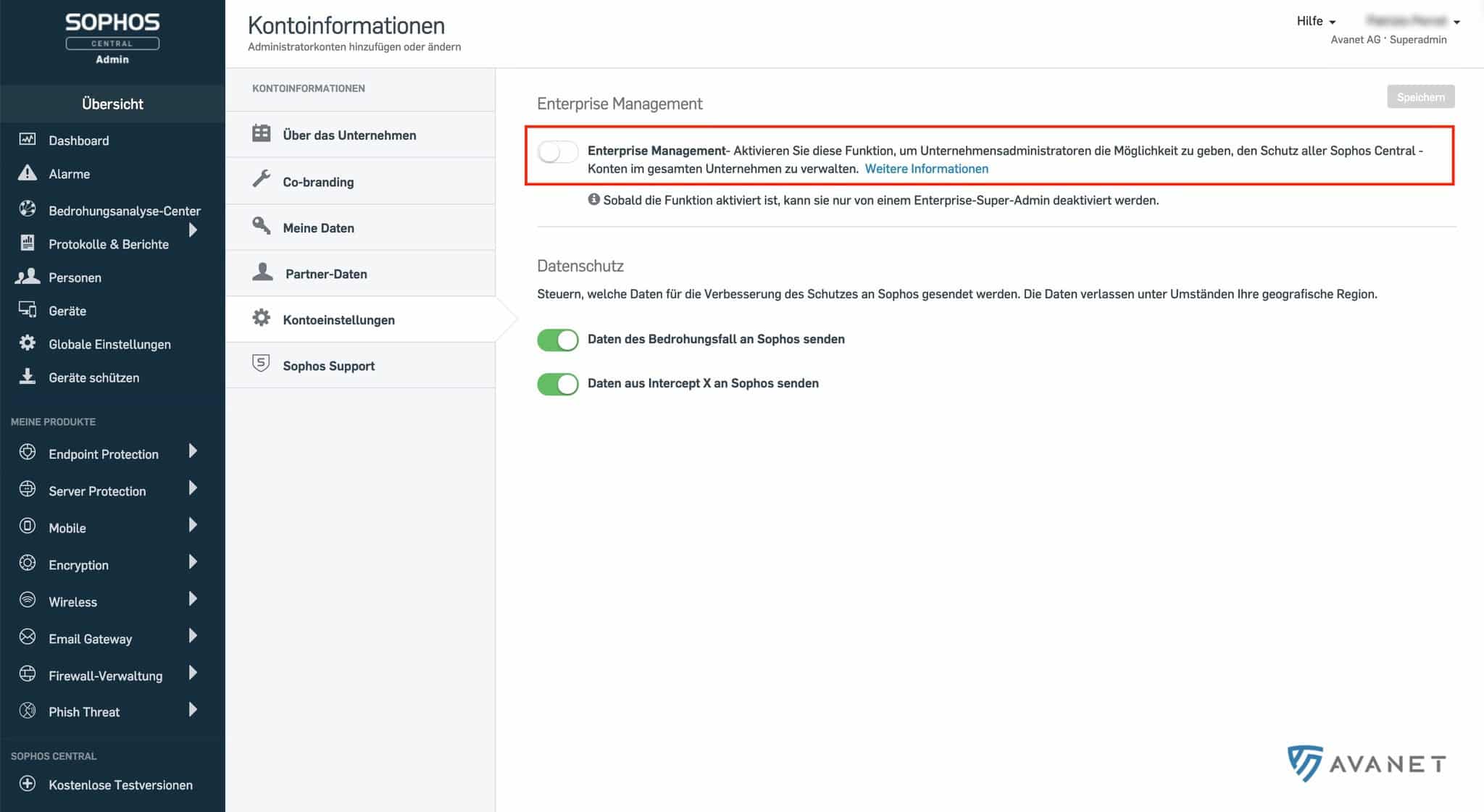The image size is (1484, 812).
Task: Expand the Endpoint Protection arrow
Action: [x=193, y=451]
